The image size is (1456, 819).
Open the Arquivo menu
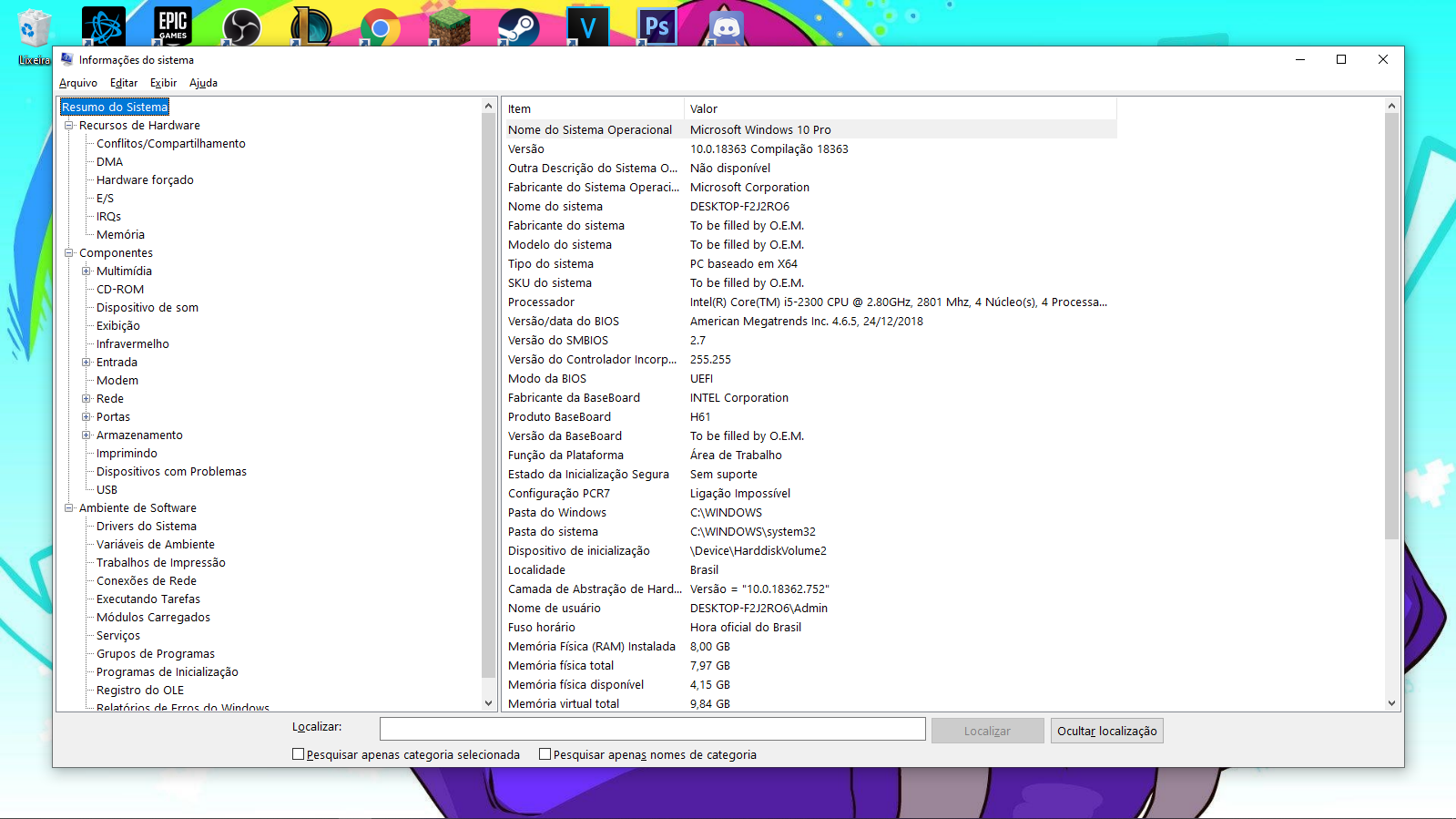78,83
